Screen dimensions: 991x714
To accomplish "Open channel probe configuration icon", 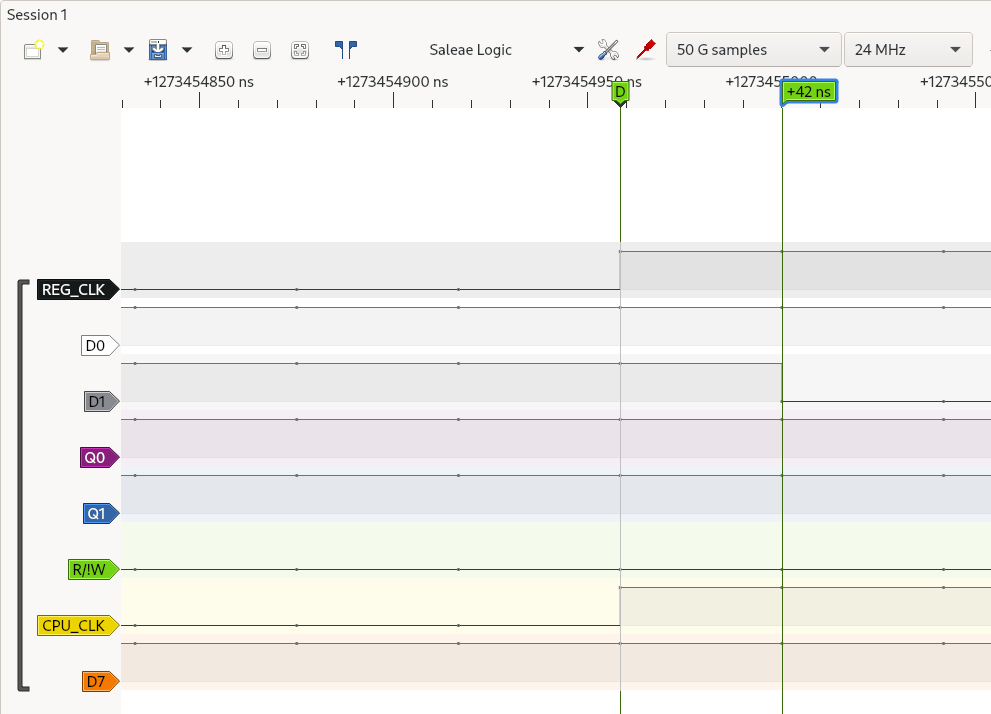I will [646, 50].
